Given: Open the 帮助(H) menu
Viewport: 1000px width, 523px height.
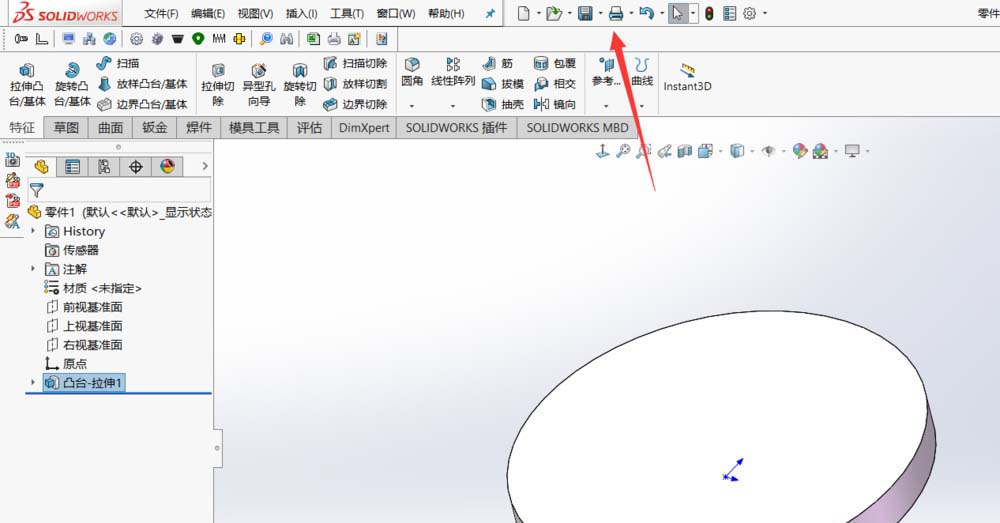Looking at the screenshot, I should pos(446,13).
